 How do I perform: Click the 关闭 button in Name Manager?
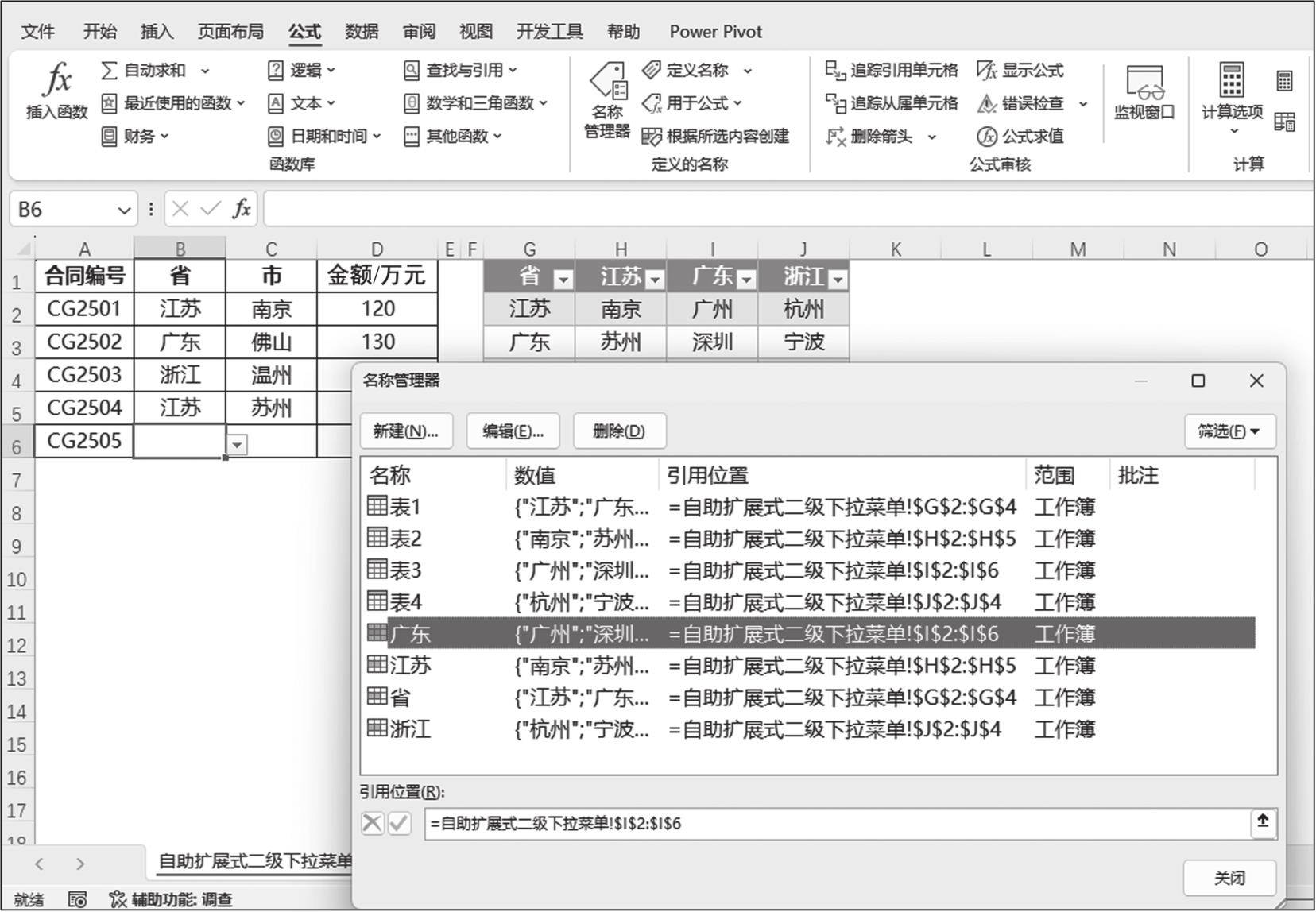point(1229,878)
